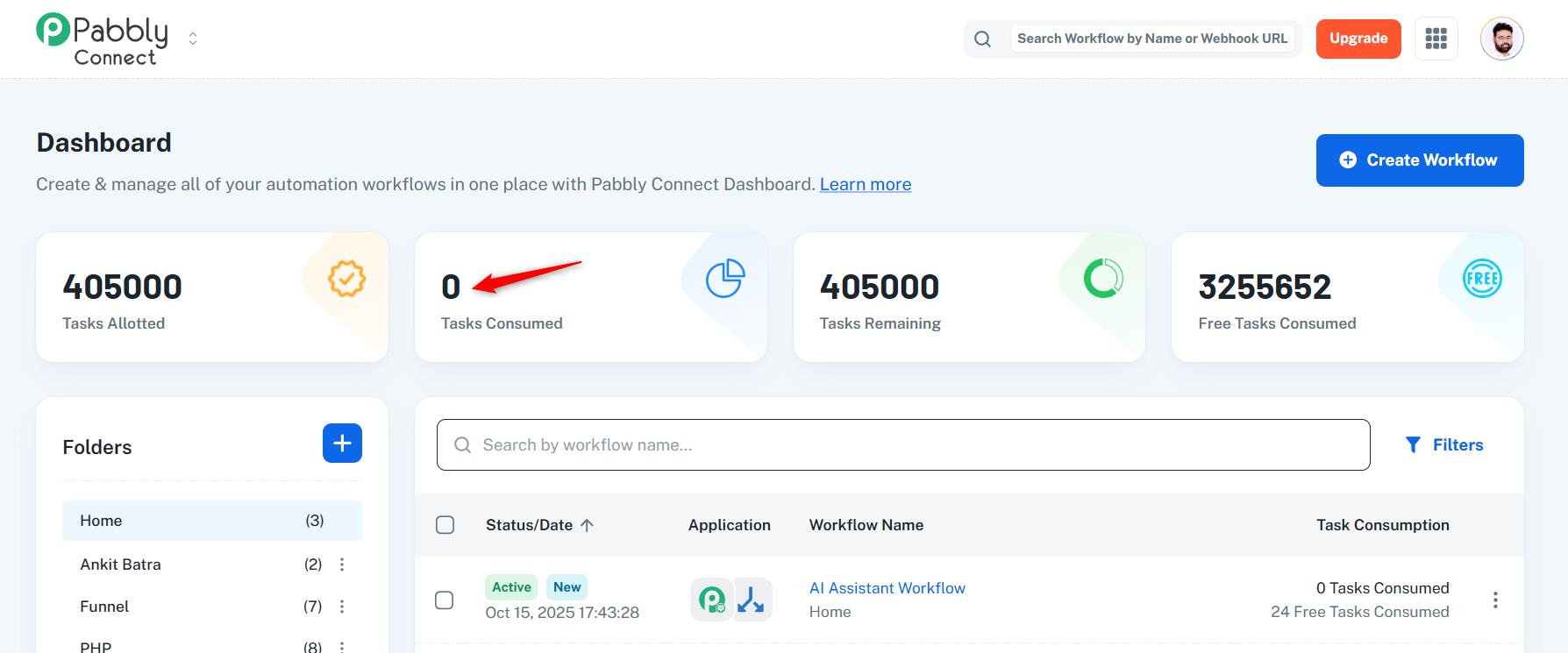1568x653 pixels.
Task: Click the header search magnifier icon
Action: tap(983, 39)
